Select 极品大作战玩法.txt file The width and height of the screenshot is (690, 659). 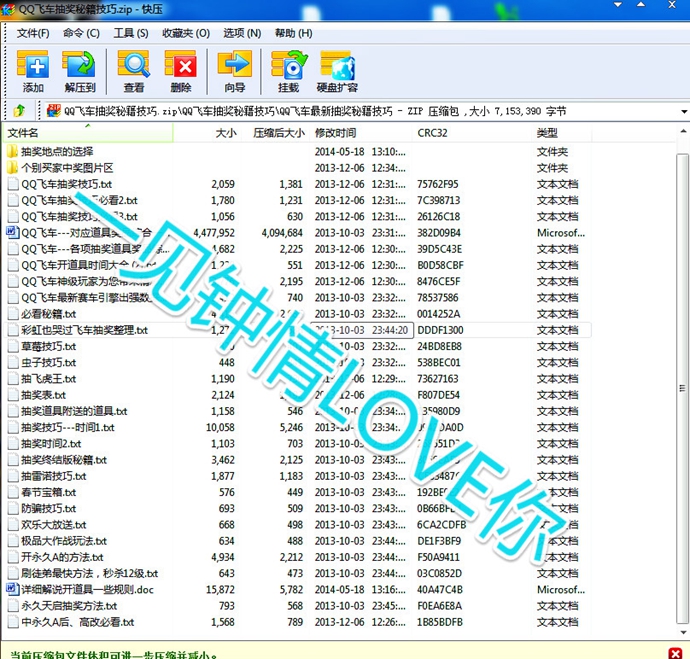coord(64,541)
